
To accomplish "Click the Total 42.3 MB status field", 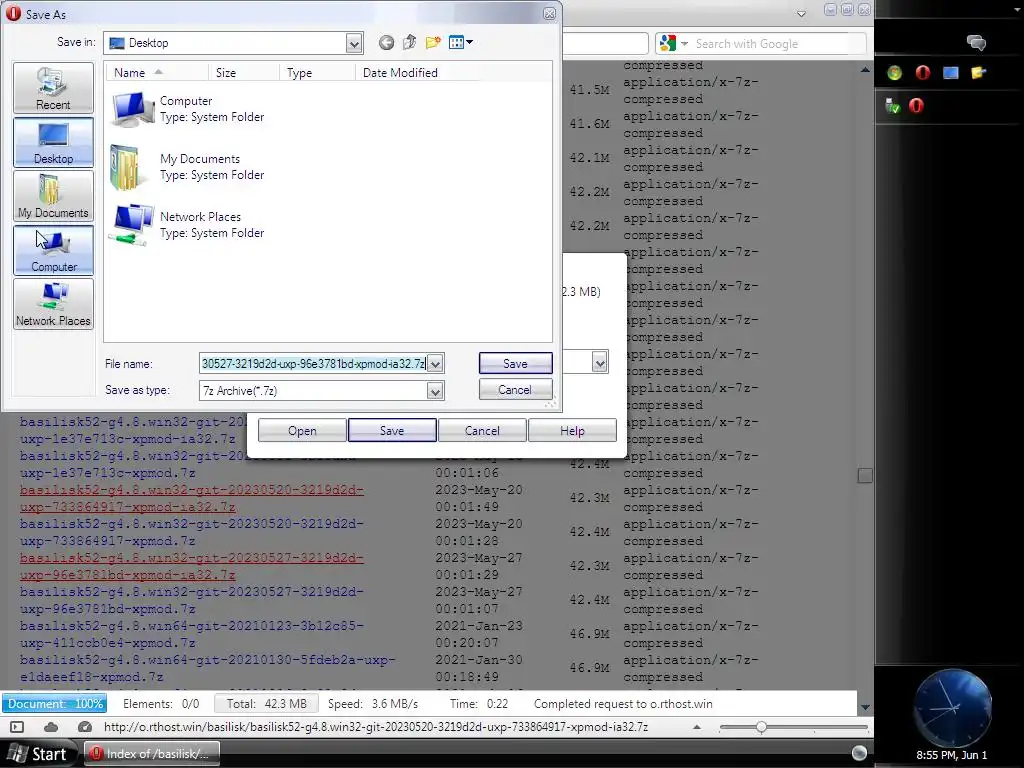I will (x=266, y=703).
